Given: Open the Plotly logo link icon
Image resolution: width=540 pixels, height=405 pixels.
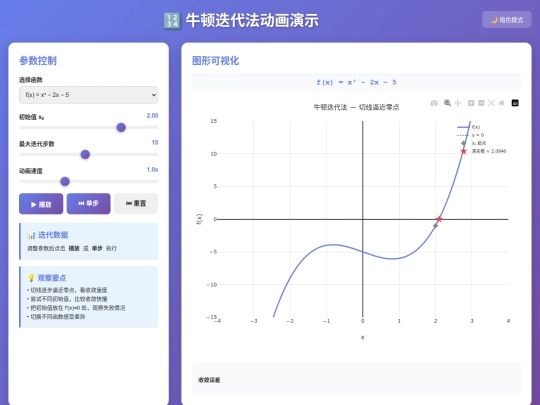Looking at the screenshot, I should click(515, 103).
